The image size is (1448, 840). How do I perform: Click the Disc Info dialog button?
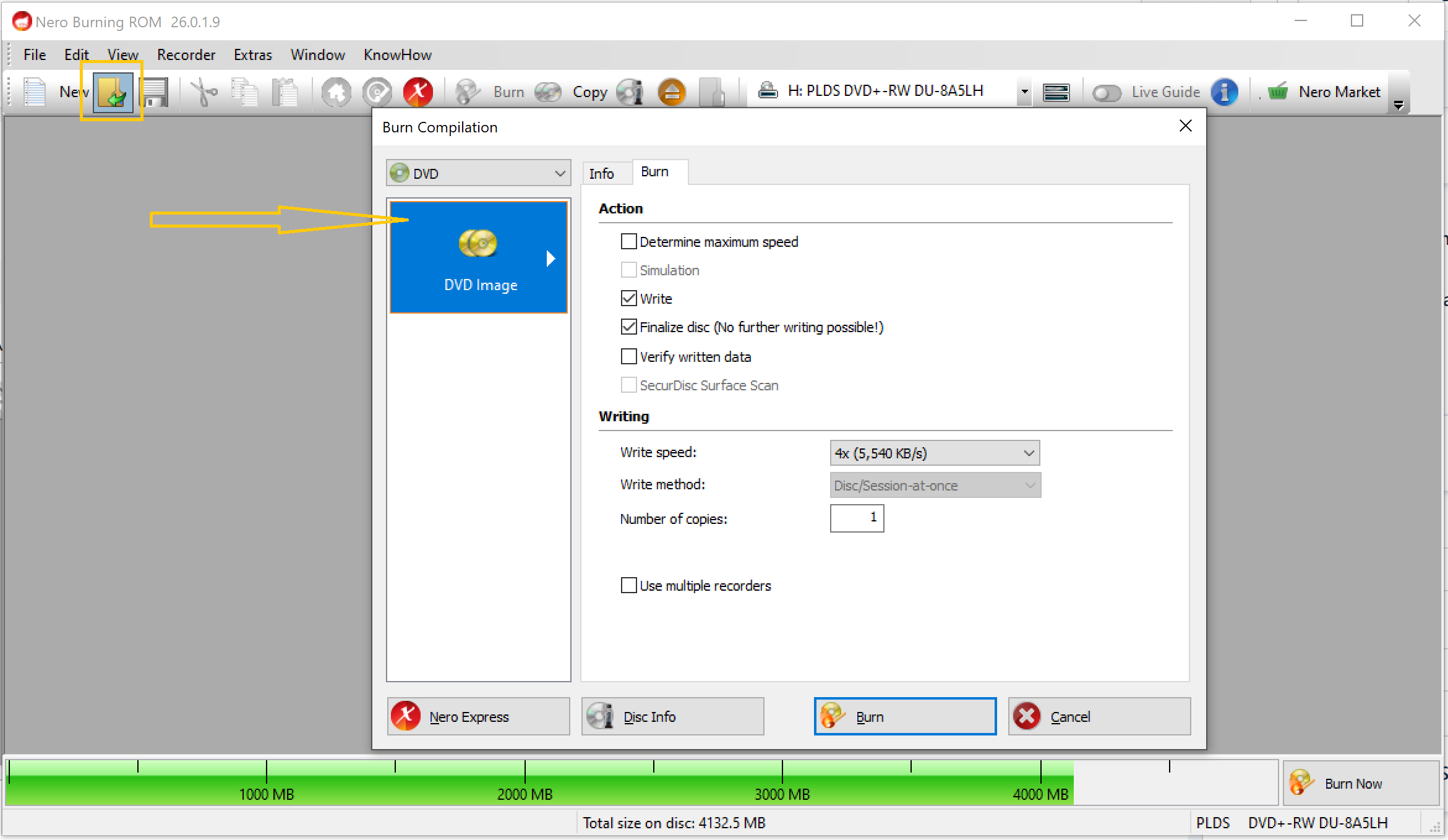pos(672,716)
